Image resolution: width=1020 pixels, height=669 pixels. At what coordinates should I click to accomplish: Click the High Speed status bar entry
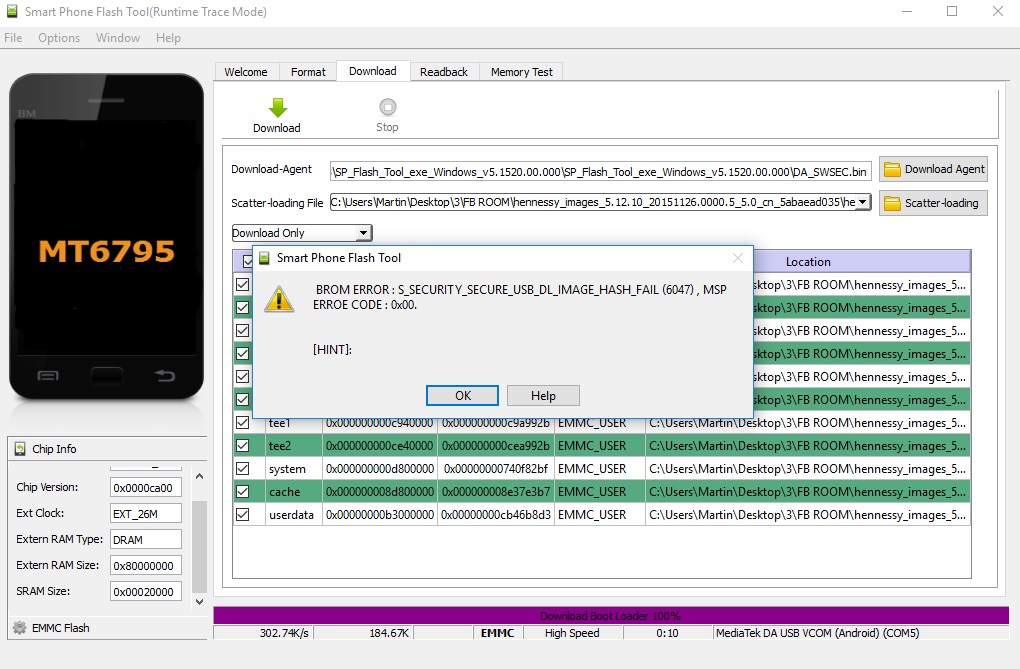[572, 633]
